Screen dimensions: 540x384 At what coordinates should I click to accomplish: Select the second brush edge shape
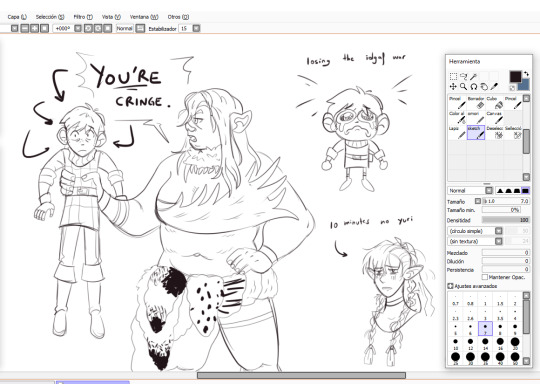click(508, 190)
